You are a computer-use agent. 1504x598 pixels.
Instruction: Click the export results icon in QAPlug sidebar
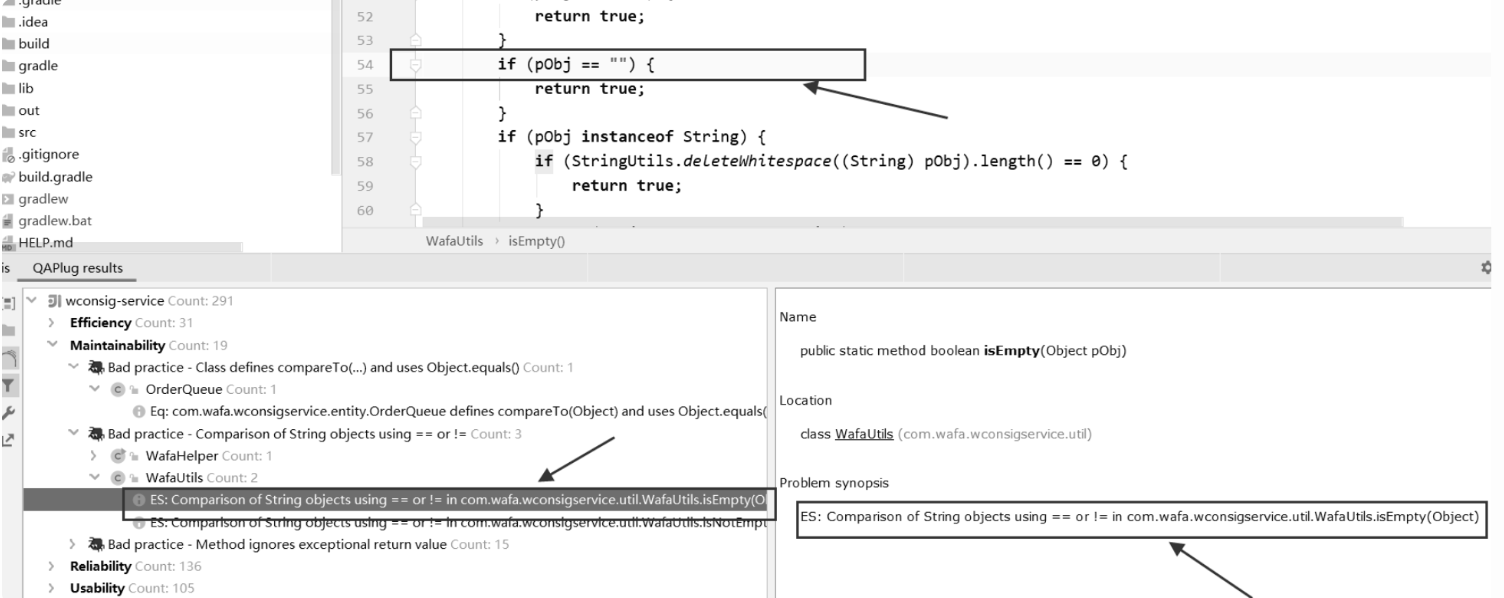coord(9,438)
